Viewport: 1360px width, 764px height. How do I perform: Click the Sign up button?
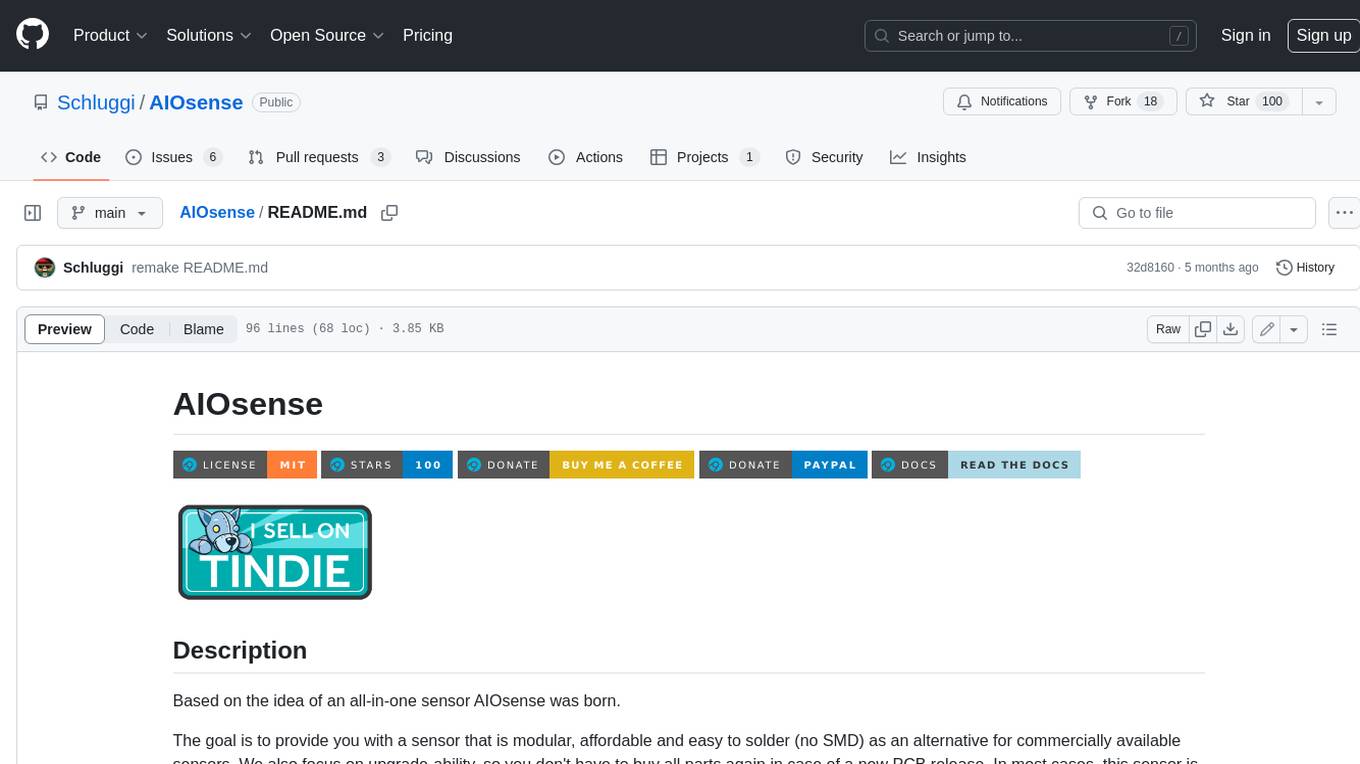pos(1323,35)
